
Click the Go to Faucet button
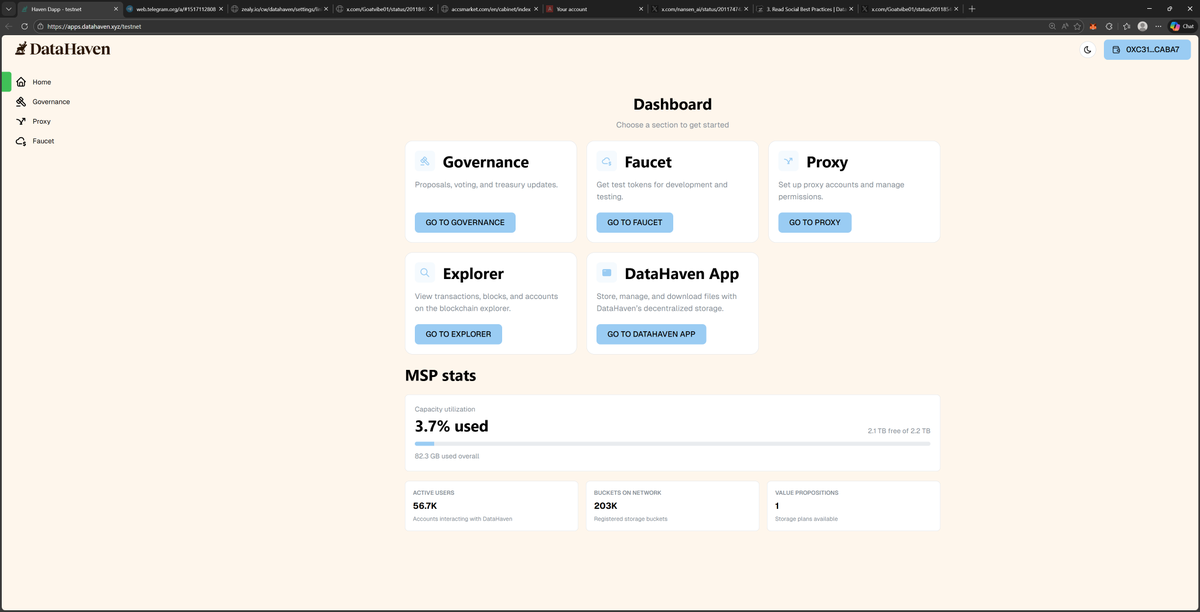[x=635, y=222]
